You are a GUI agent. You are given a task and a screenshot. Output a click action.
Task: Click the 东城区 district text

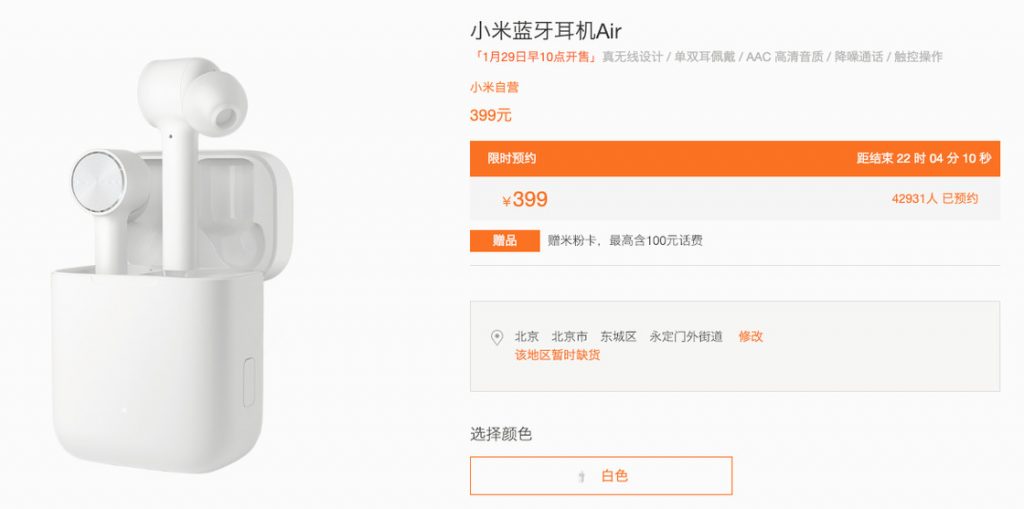click(618, 337)
